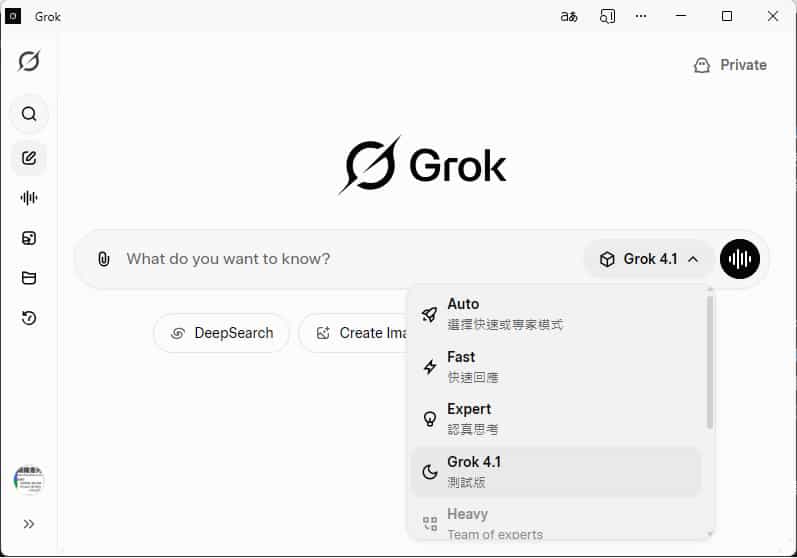Click the app icon in the title bar
797x558 pixels.
click(x=13, y=16)
